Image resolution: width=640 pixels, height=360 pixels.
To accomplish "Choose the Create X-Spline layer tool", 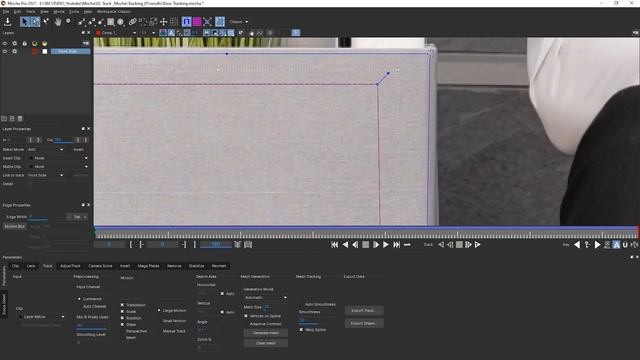I will coord(81,22).
